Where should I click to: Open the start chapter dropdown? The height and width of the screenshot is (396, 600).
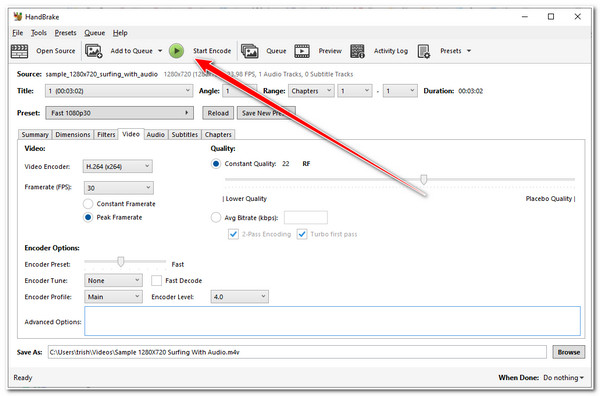[355, 91]
